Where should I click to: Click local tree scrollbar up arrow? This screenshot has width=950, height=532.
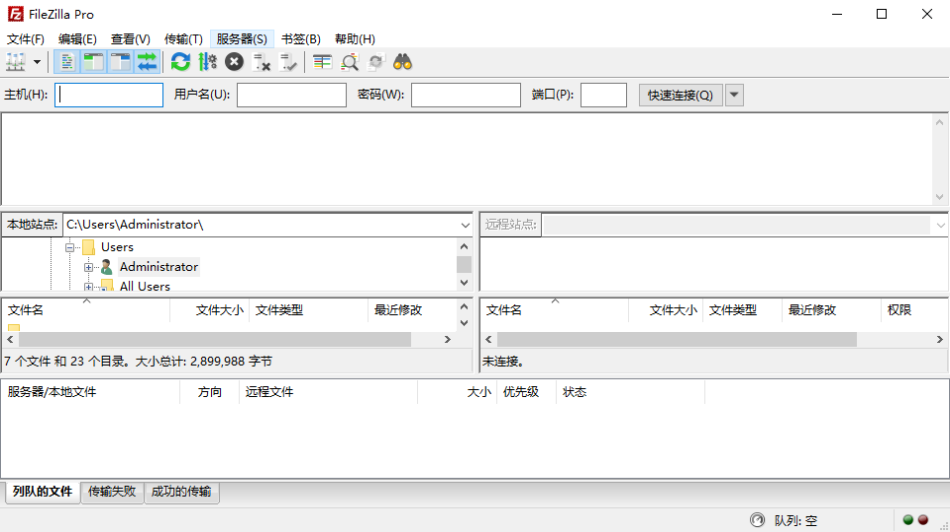click(x=464, y=246)
